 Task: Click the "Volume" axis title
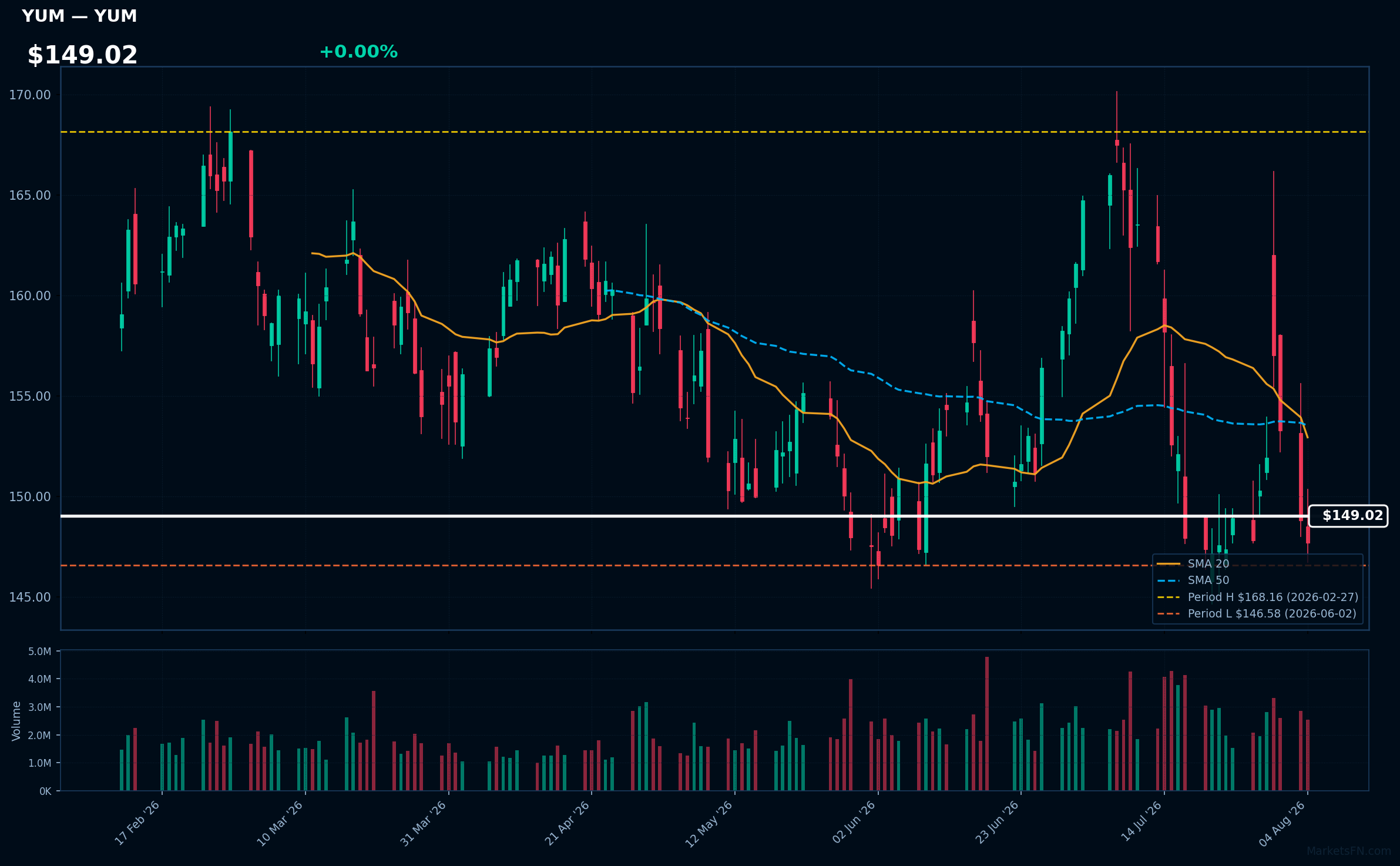pyautogui.click(x=16, y=721)
